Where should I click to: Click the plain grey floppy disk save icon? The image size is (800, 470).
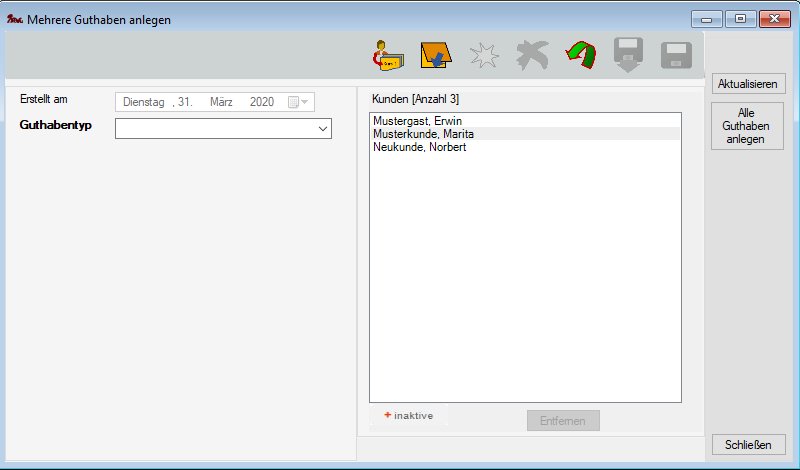click(677, 56)
